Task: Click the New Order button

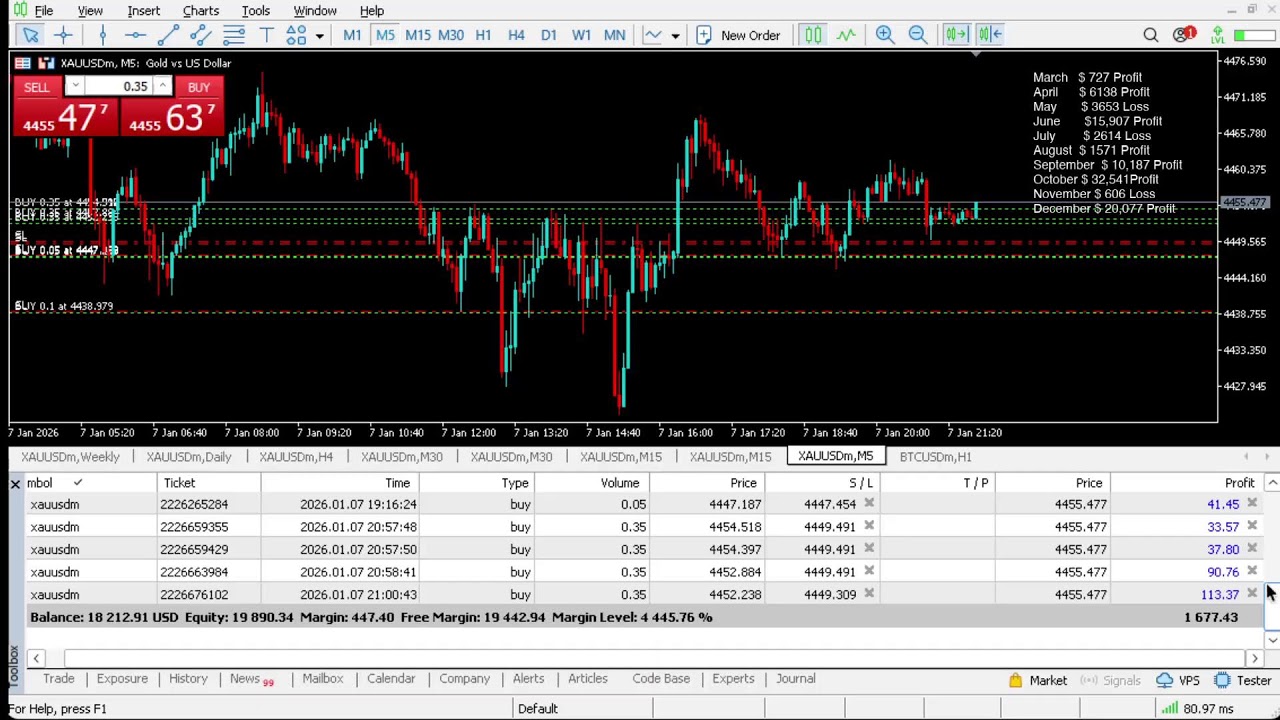Action: [x=738, y=35]
